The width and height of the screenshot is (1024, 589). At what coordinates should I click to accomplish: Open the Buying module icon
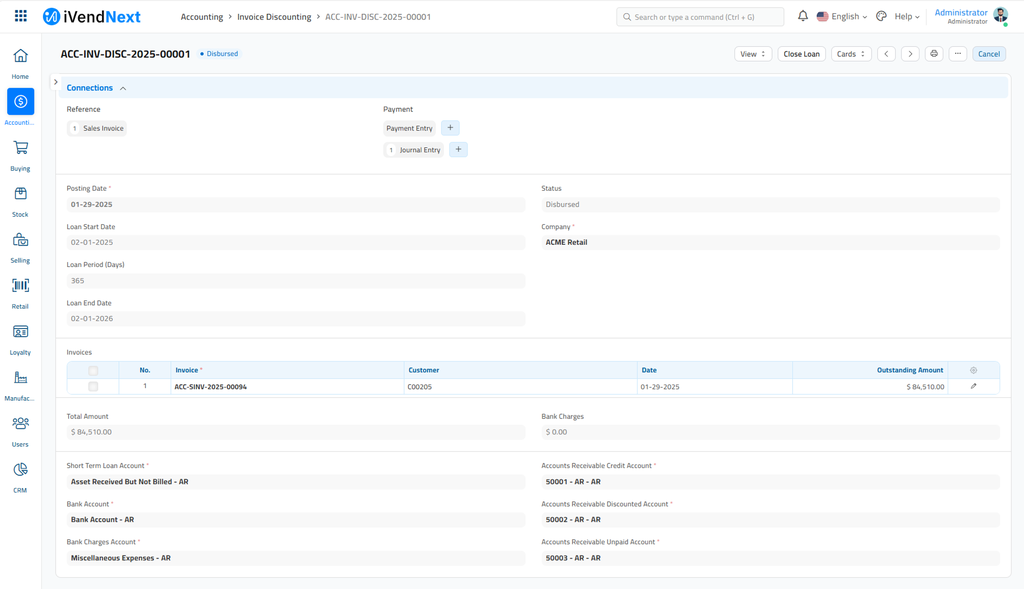20,148
